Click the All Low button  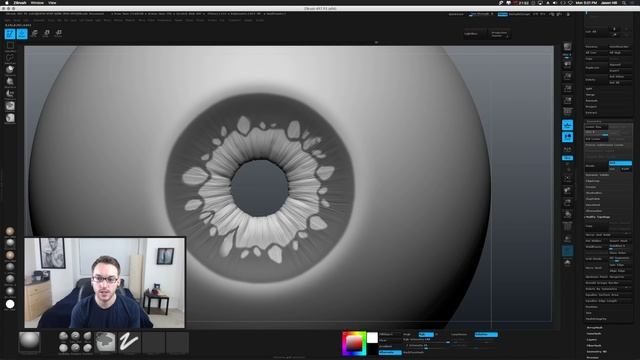pos(596,53)
